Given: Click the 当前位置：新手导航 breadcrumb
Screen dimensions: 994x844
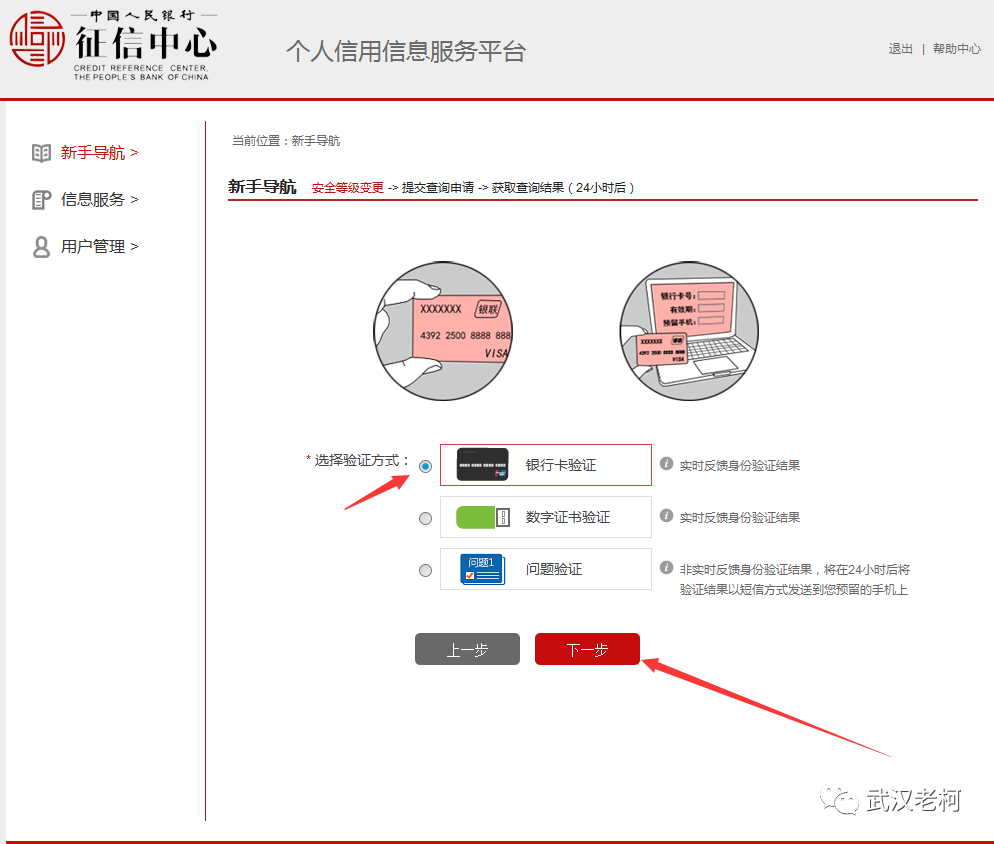Looking at the screenshot, I should [x=286, y=141].
